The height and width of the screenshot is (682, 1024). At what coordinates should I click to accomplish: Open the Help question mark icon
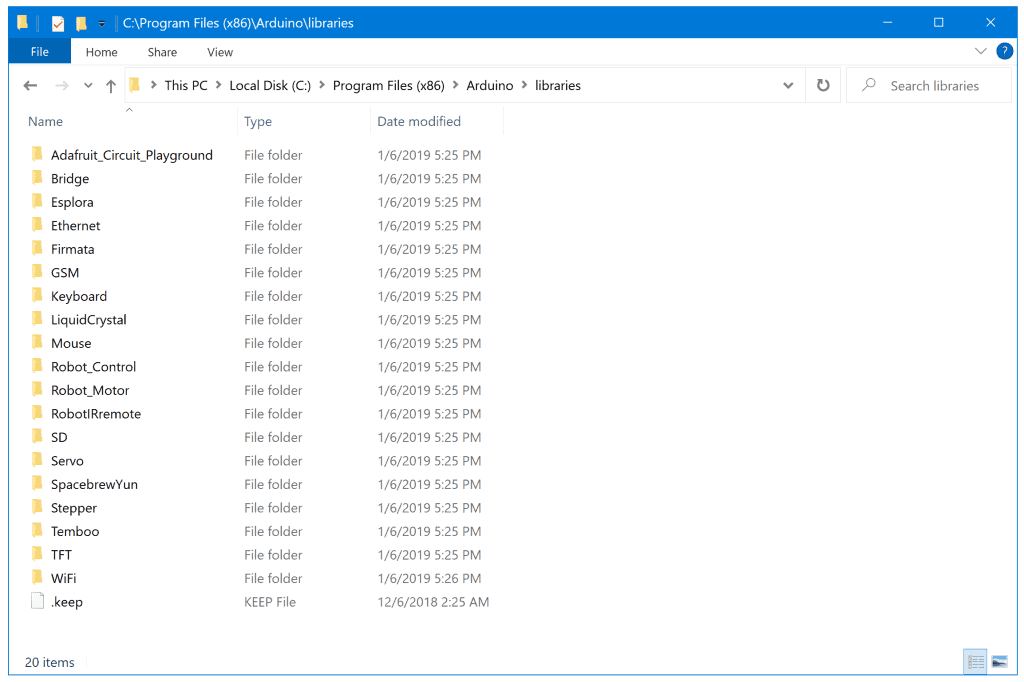pyautogui.click(x=1004, y=51)
